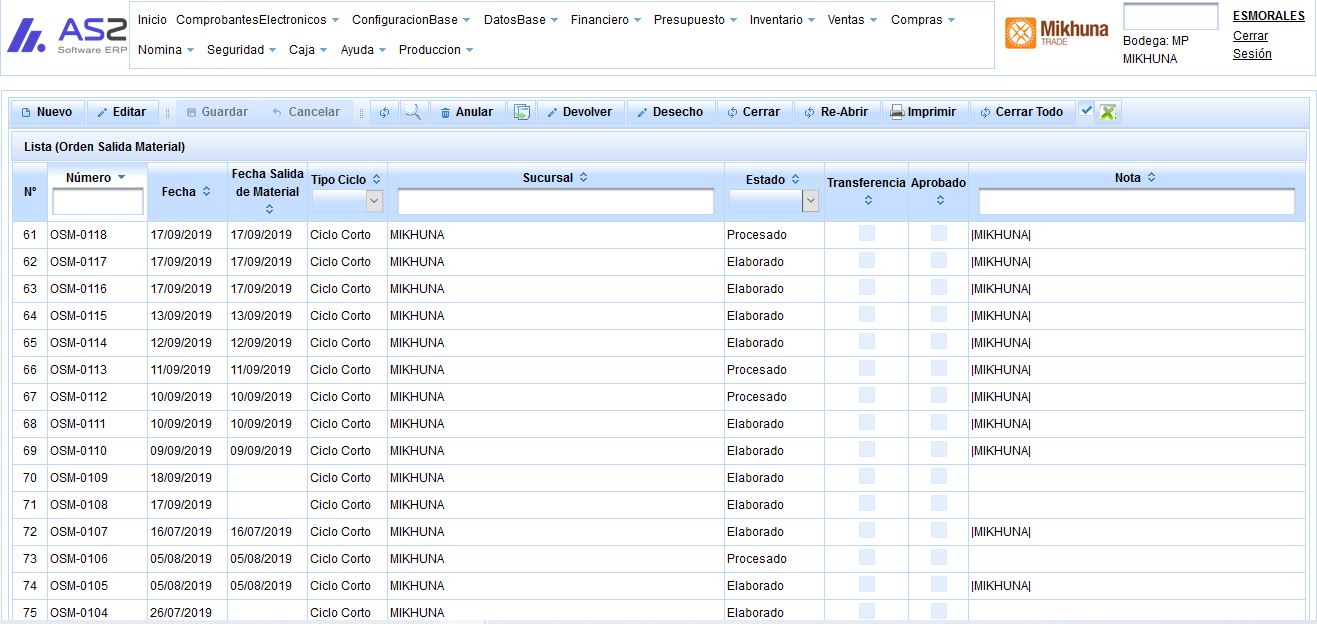Click the printer icon on Imprimir
The height and width of the screenshot is (624, 1317).
pyautogui.click(x=899, y=112)
